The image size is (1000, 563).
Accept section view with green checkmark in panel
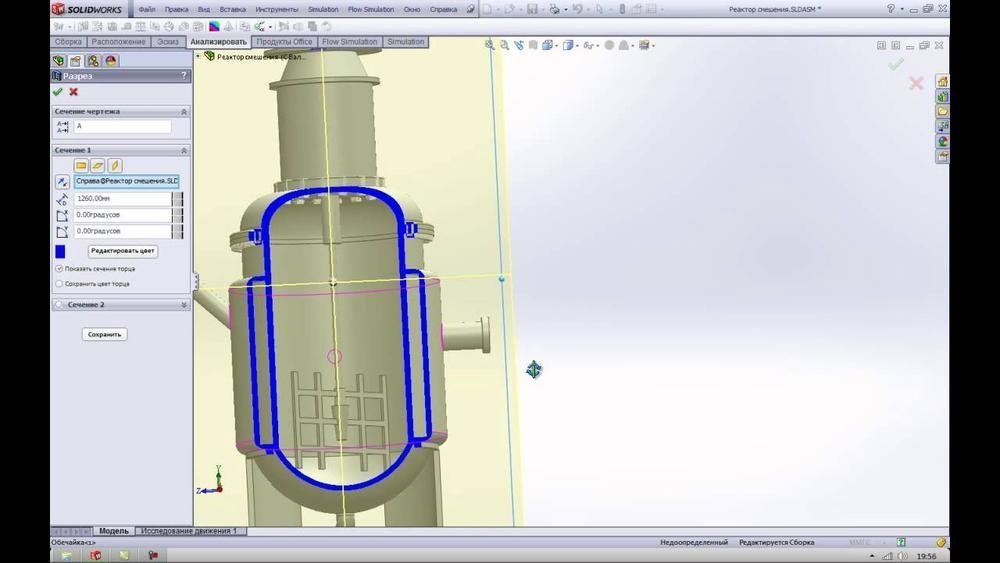[57, 92]
